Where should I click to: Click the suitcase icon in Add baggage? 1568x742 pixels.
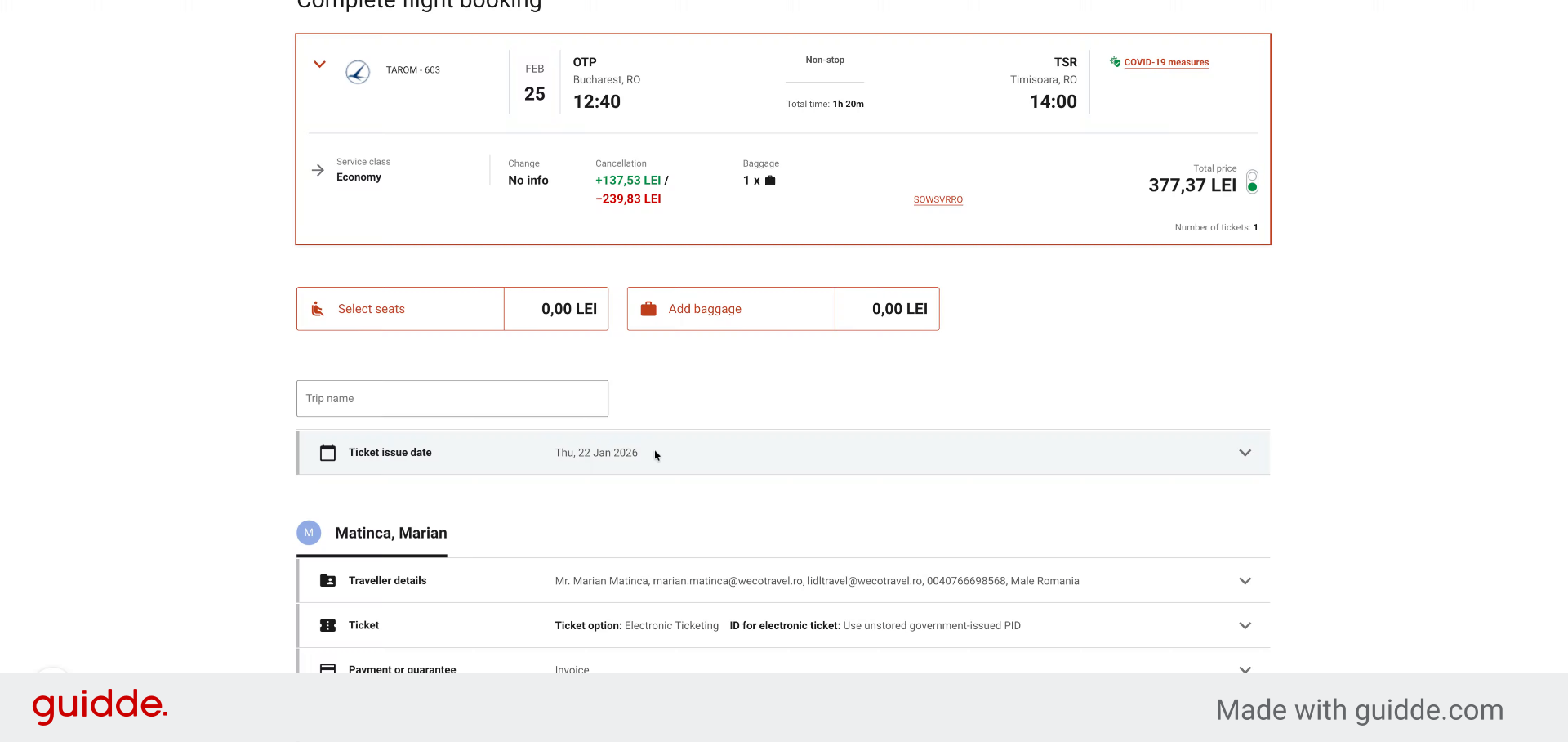tap(648, 309)
